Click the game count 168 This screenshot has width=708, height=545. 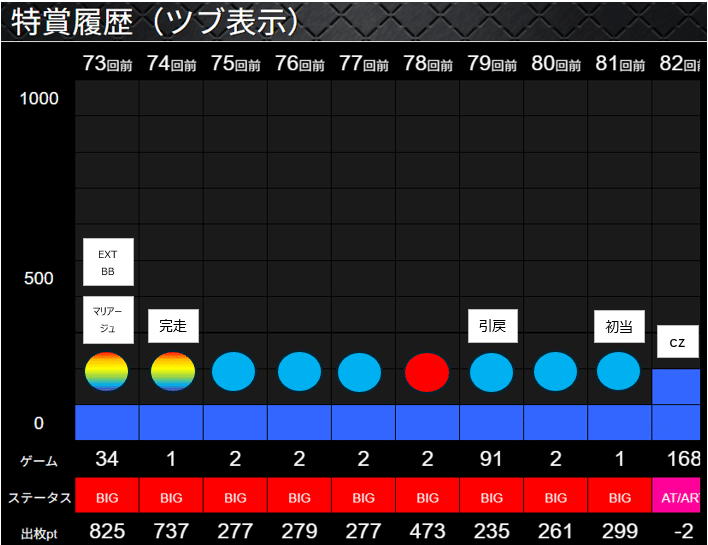tap(684, 459)
